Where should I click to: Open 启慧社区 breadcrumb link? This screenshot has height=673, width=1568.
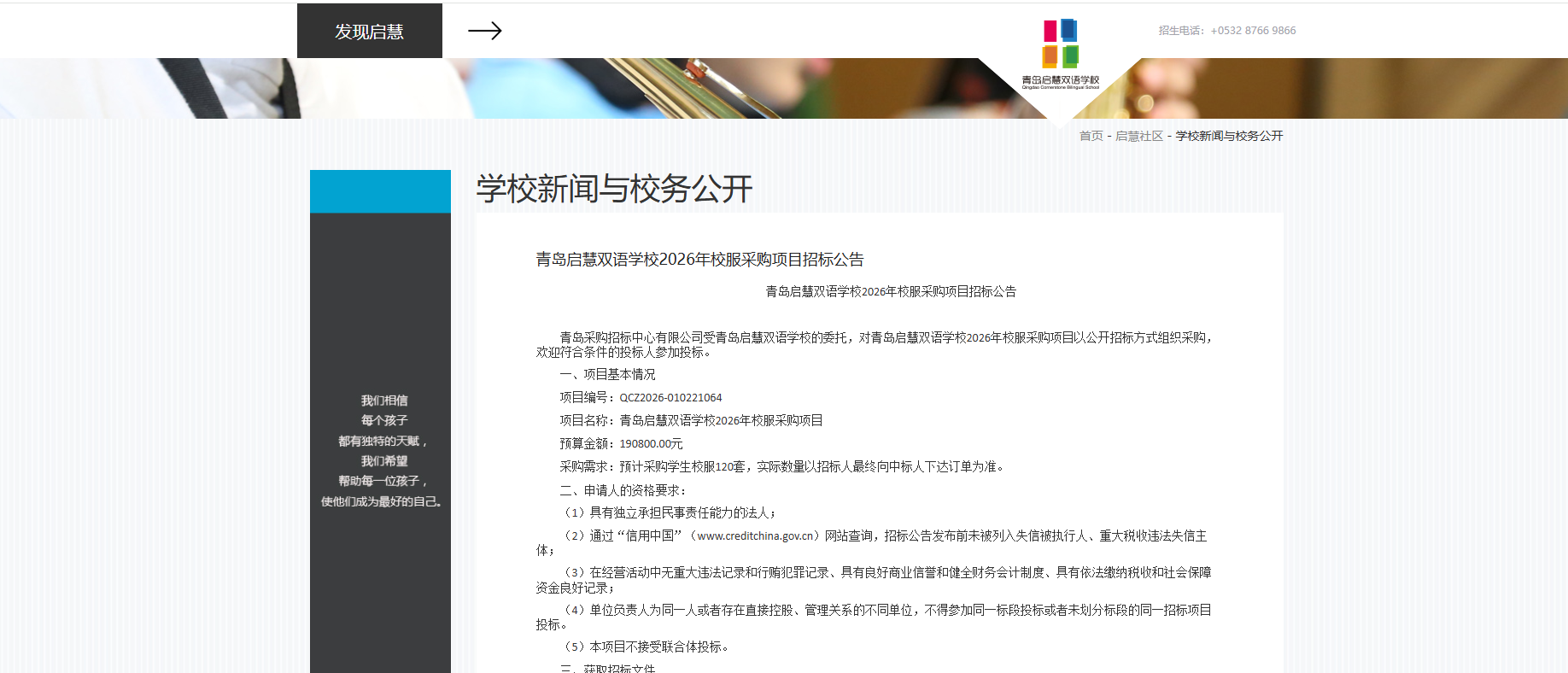(x=1138, y=136)
